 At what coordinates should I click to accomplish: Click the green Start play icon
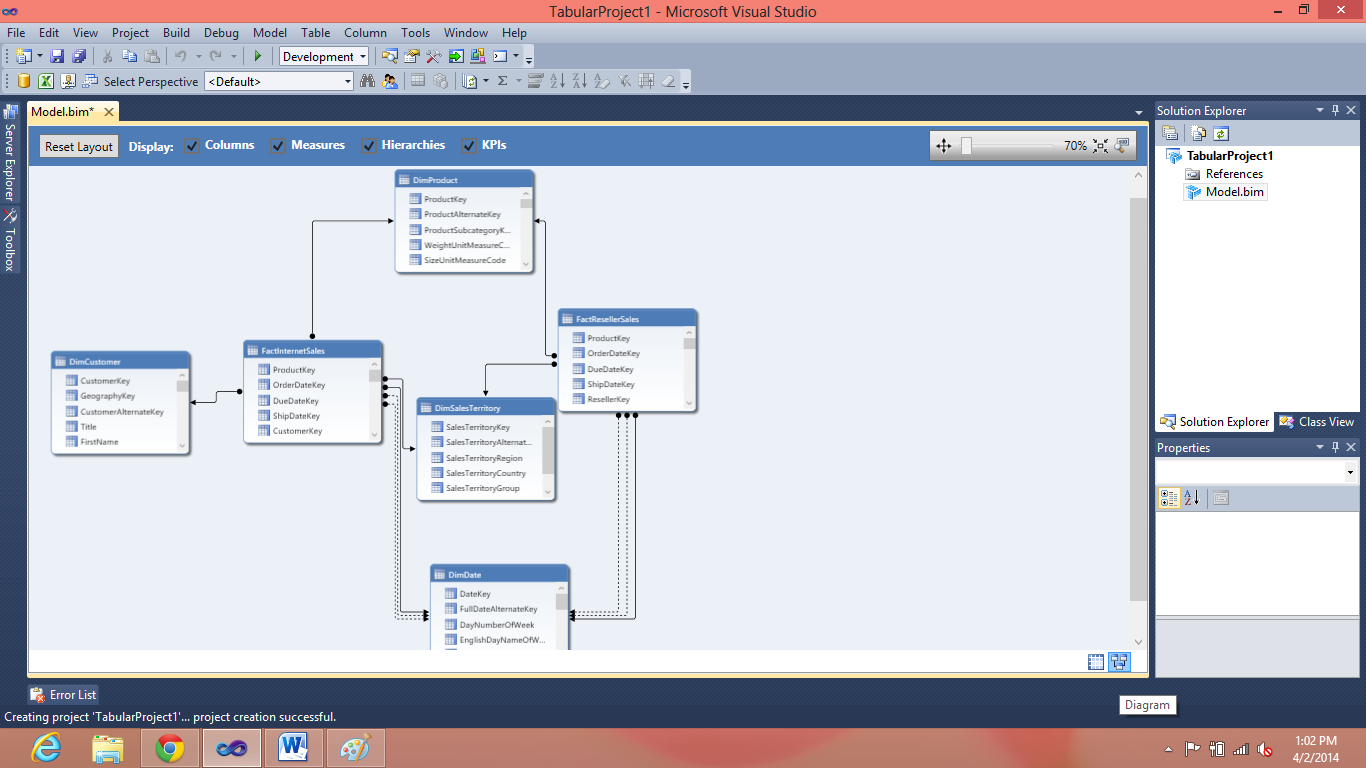[257, 57]
